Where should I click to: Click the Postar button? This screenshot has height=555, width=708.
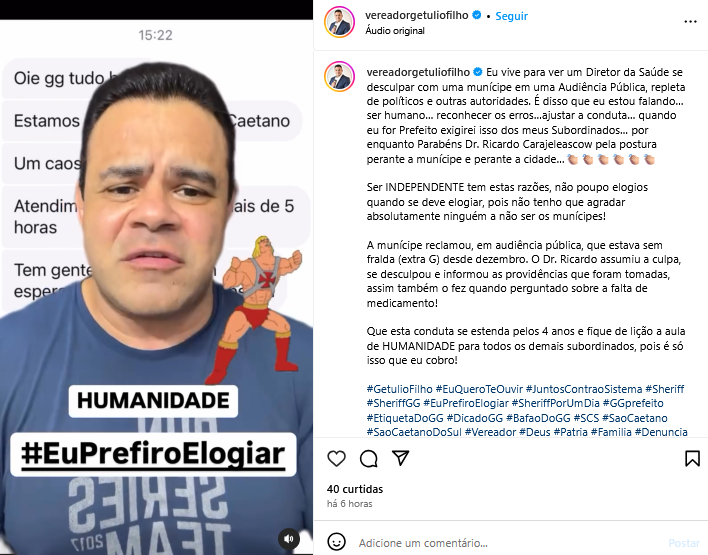(x=684, y=543)
